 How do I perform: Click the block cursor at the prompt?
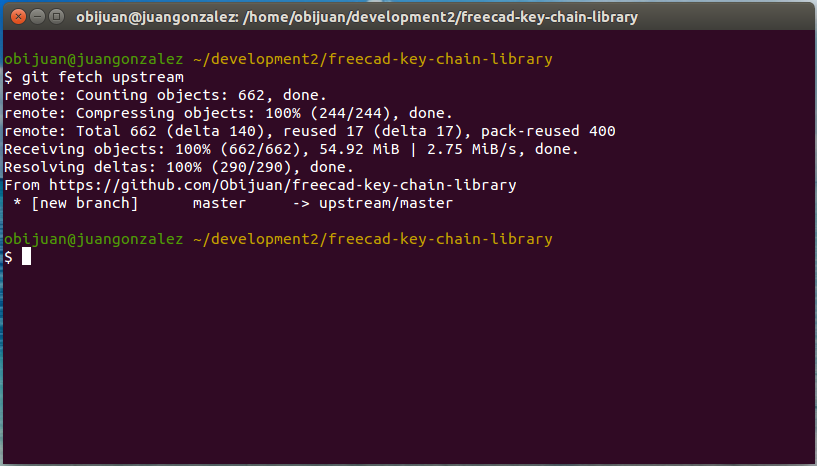pos(27,257)
